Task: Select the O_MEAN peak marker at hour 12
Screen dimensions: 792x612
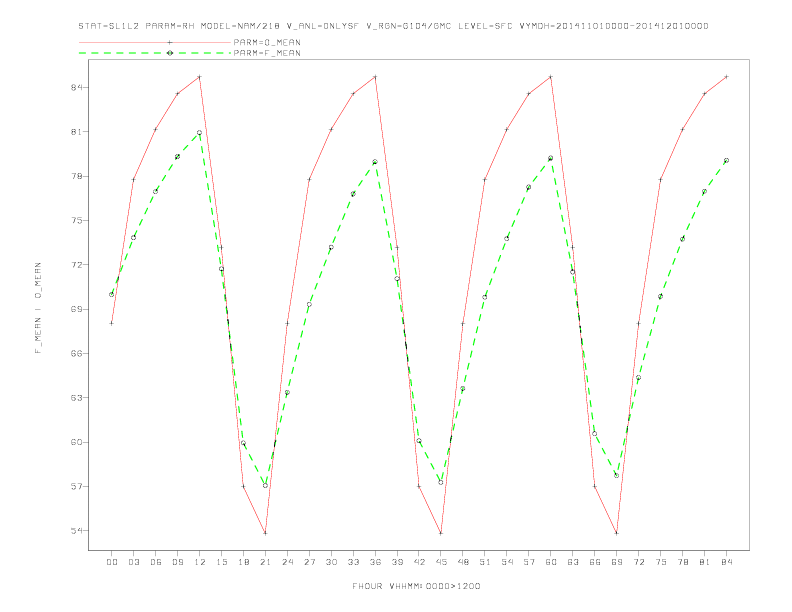Action: (200, 77)
